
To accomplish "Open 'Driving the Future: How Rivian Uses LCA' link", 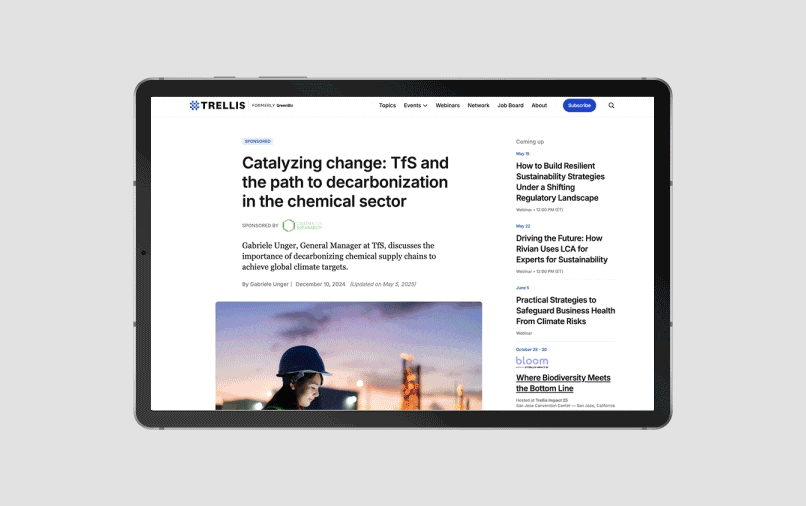I will pyautogui.click(x=561, y=249).
